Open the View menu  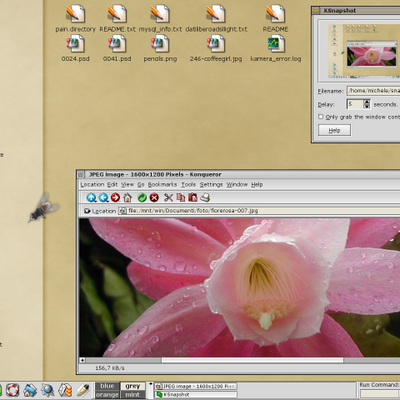[127, 184]
